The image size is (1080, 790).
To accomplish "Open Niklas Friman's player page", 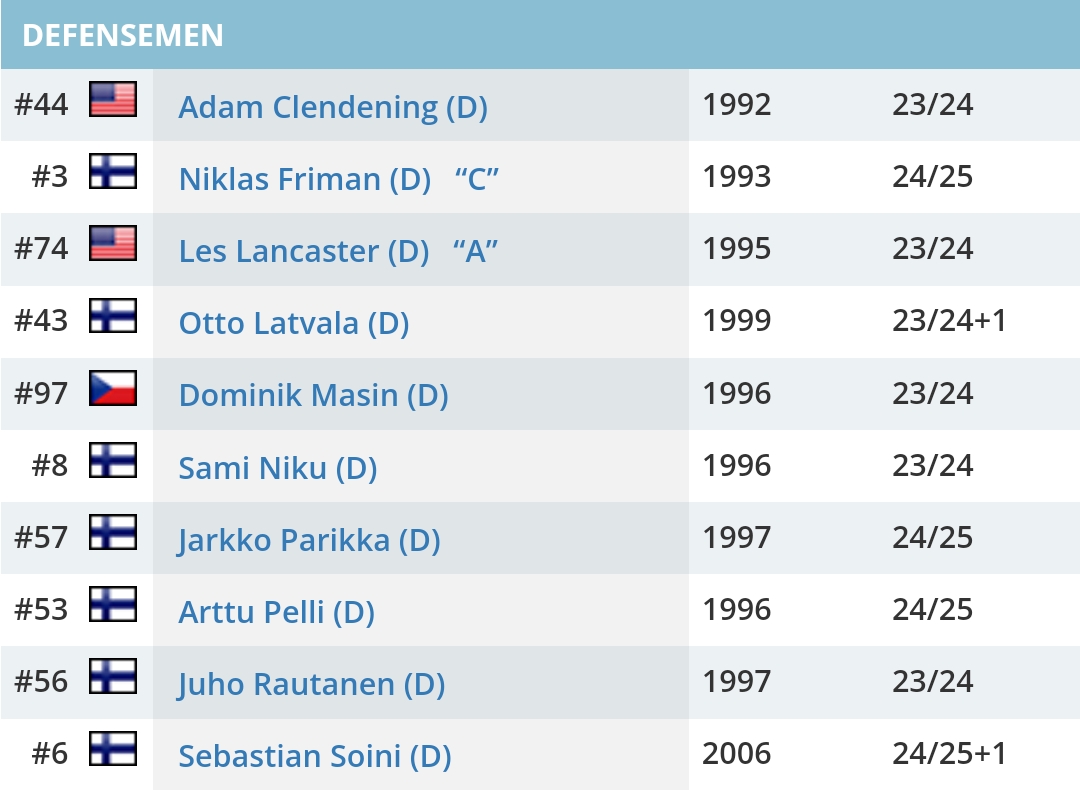I will (x=304, y=179).
